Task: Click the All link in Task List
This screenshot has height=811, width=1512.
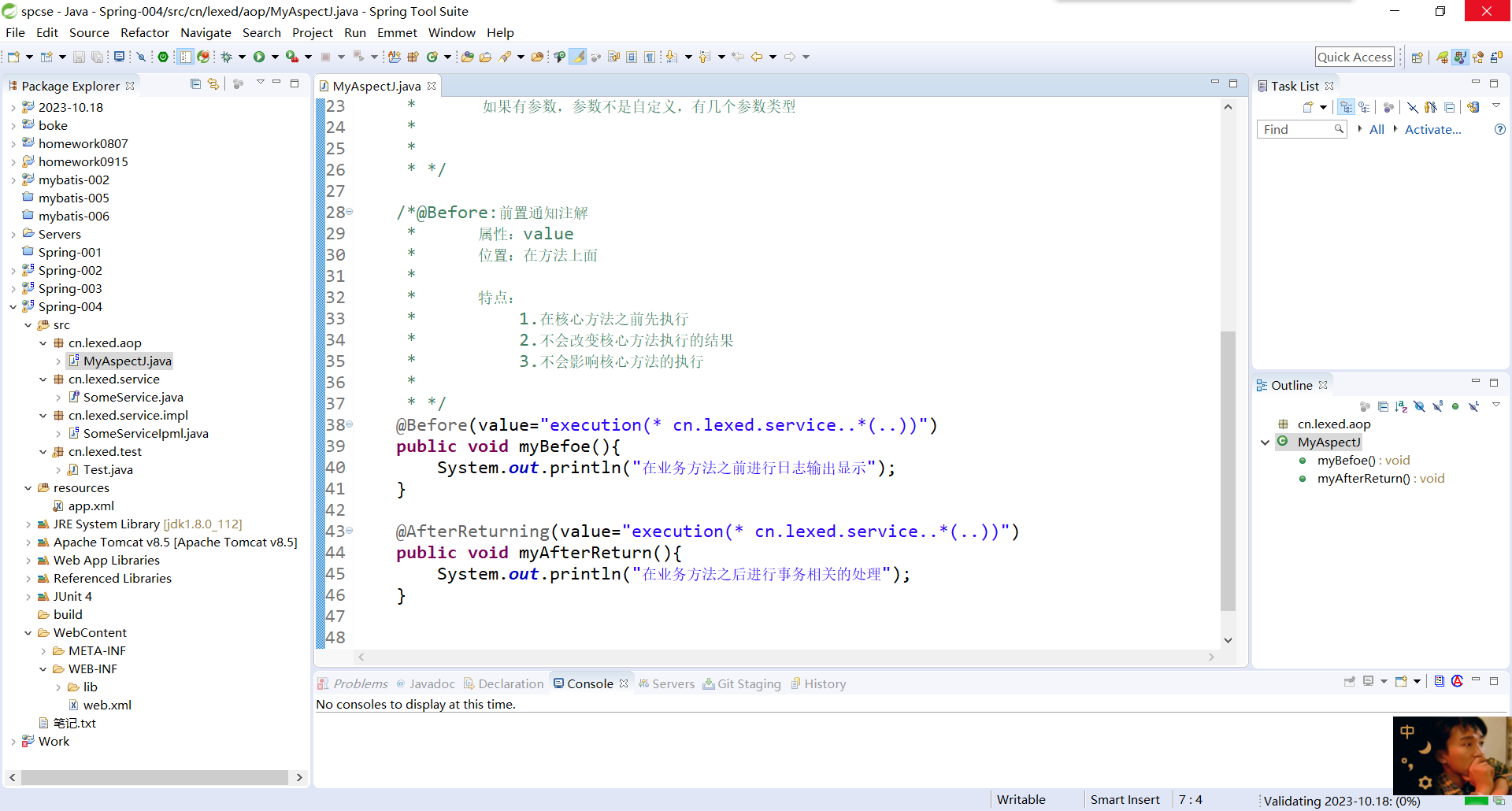Action: [1377, 129]
